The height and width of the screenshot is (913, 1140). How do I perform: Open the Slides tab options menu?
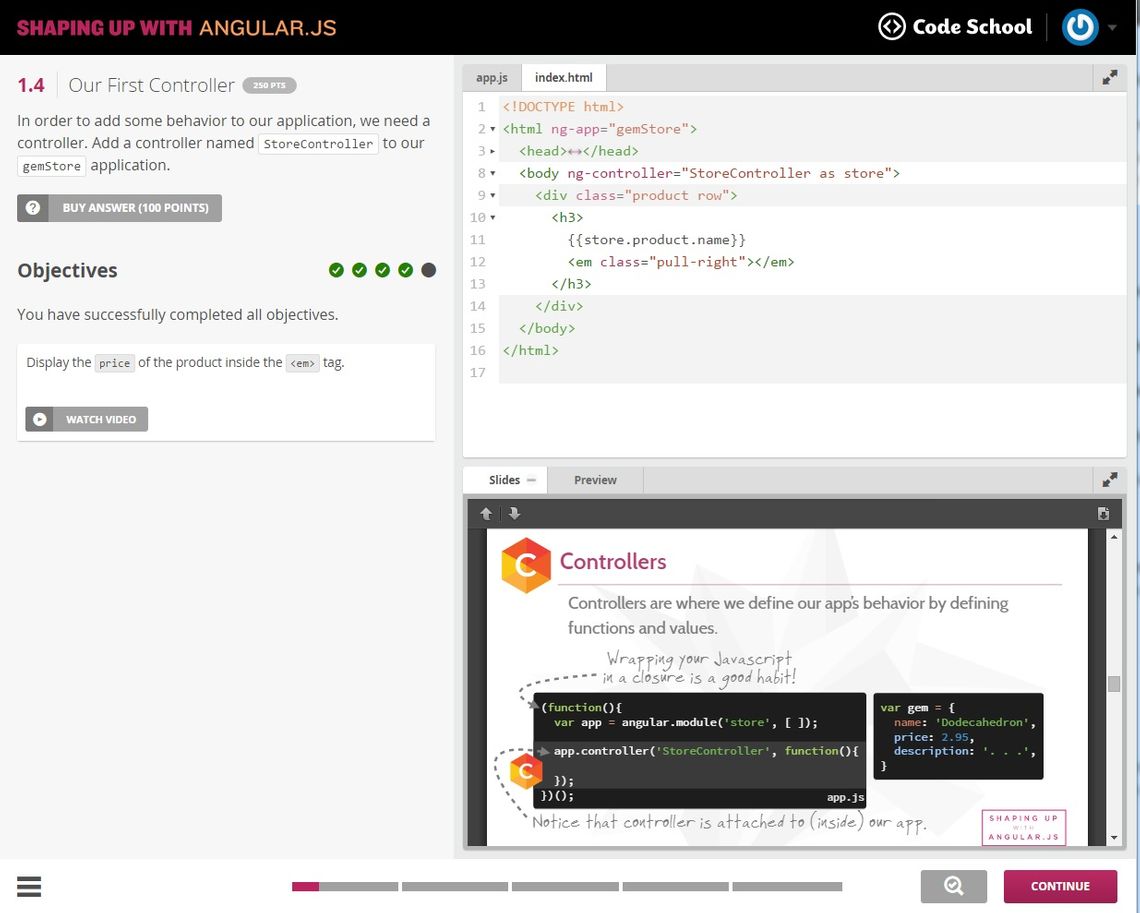(530, 479)
